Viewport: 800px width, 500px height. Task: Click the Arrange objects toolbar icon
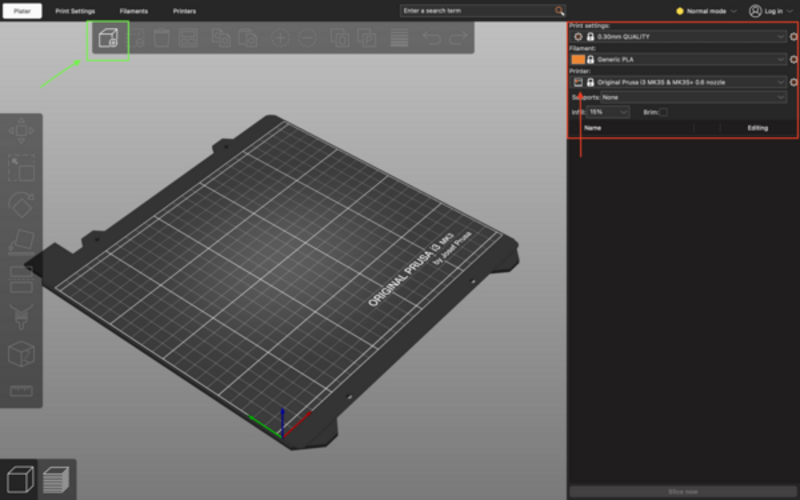pos(188,38)
